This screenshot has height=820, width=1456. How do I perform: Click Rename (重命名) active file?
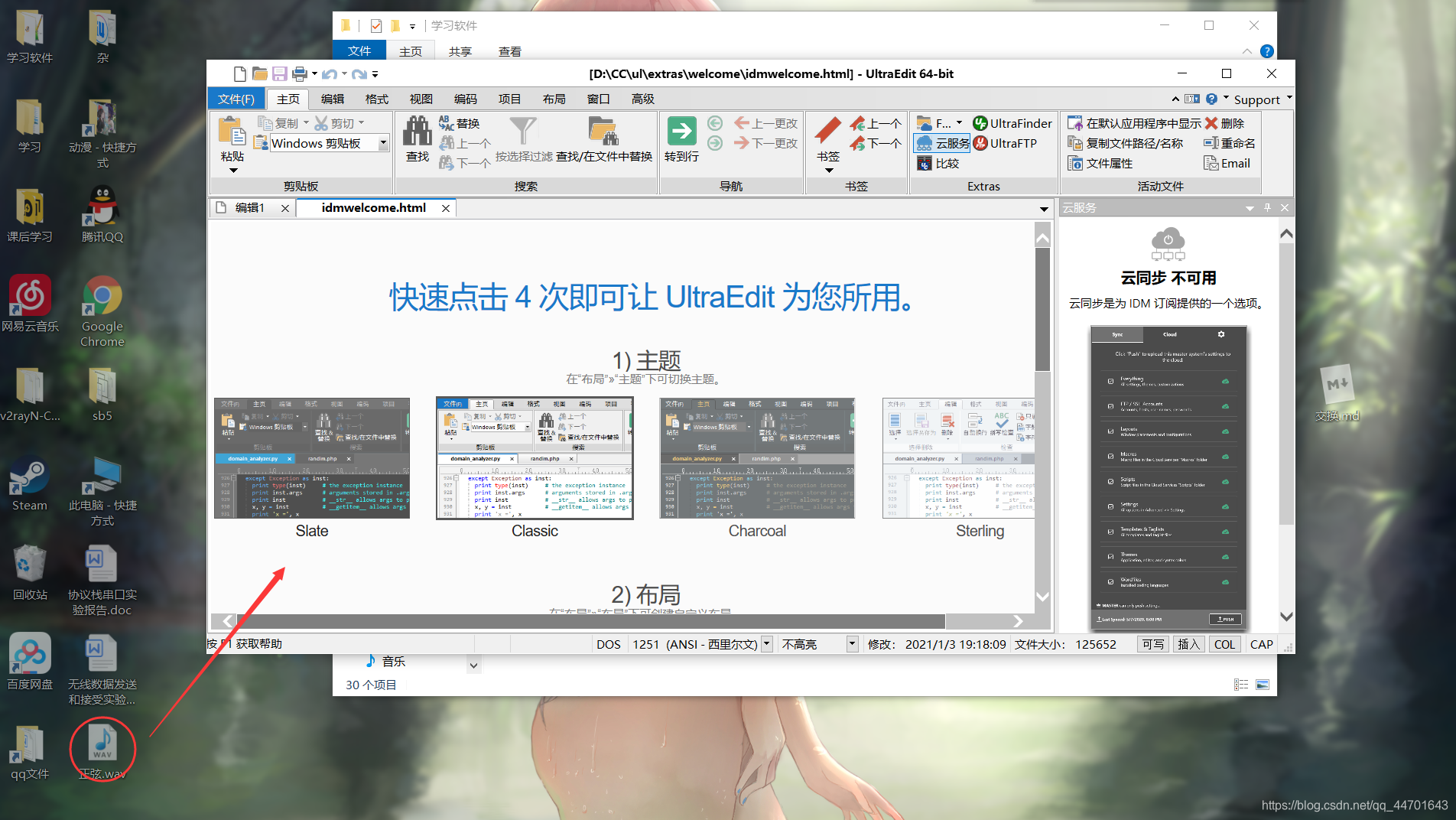[x=1230, y=143]
